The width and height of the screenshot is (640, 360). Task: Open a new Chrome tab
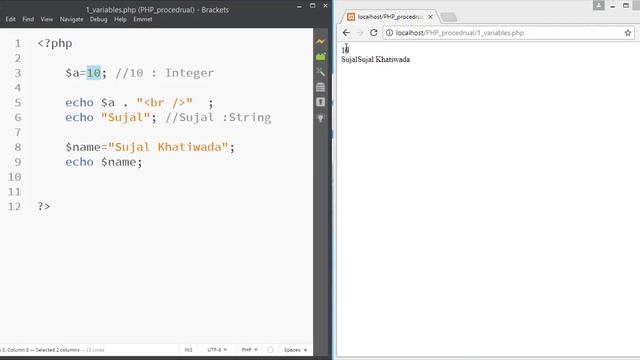pos(449,17)
